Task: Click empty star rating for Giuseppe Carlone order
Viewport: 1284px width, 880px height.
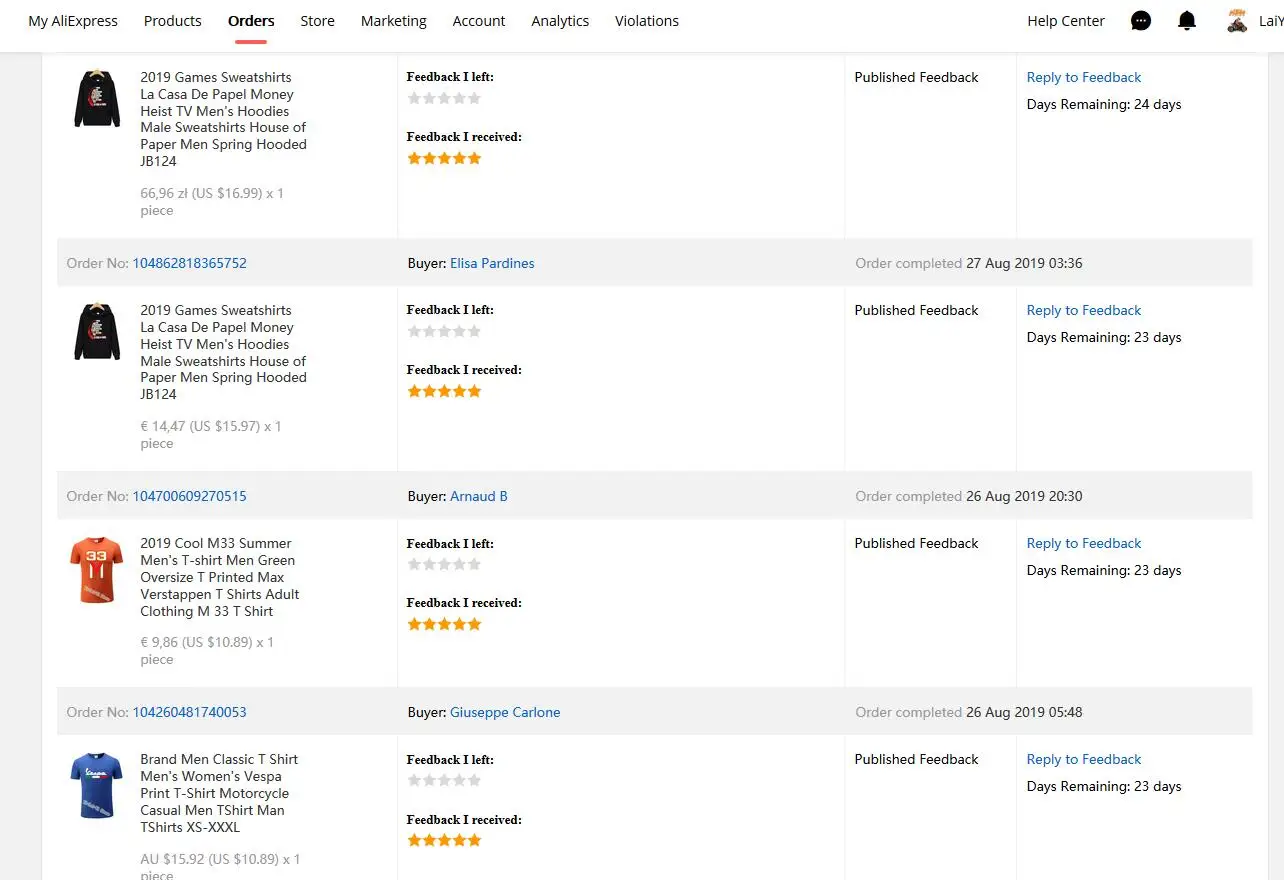Action: point(444,780)
